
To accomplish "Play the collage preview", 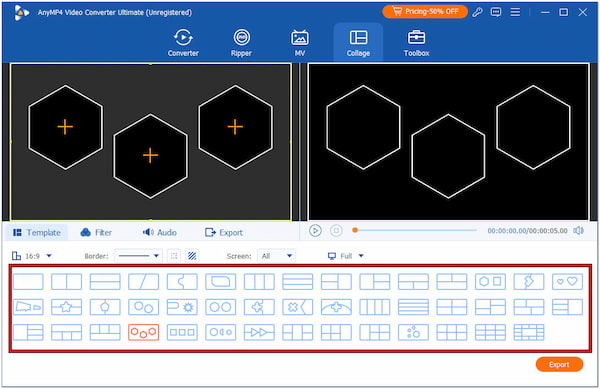I will (x=315, y=231).
